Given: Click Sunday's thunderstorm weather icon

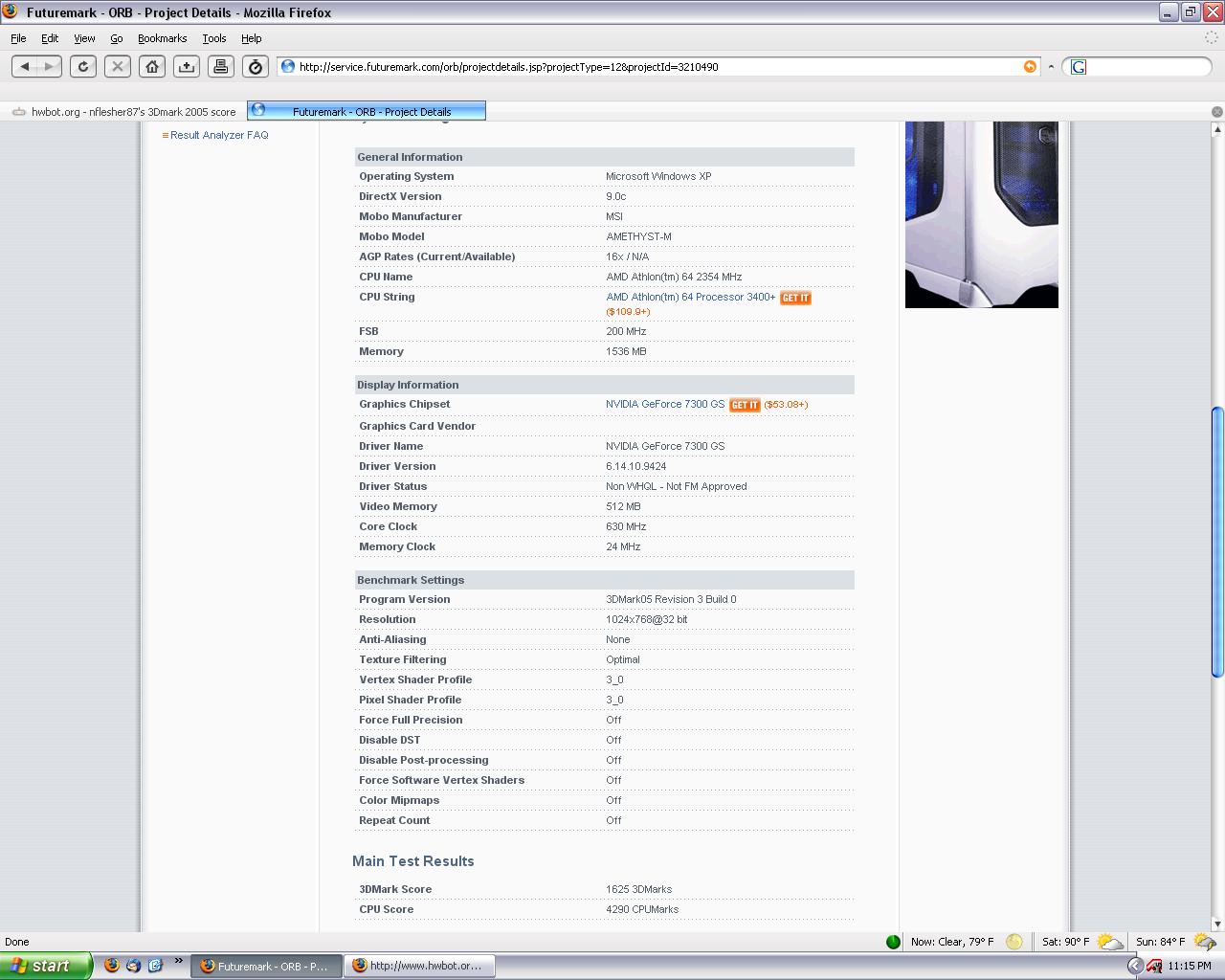Looking at the screenshot, I should point(1204,942).
